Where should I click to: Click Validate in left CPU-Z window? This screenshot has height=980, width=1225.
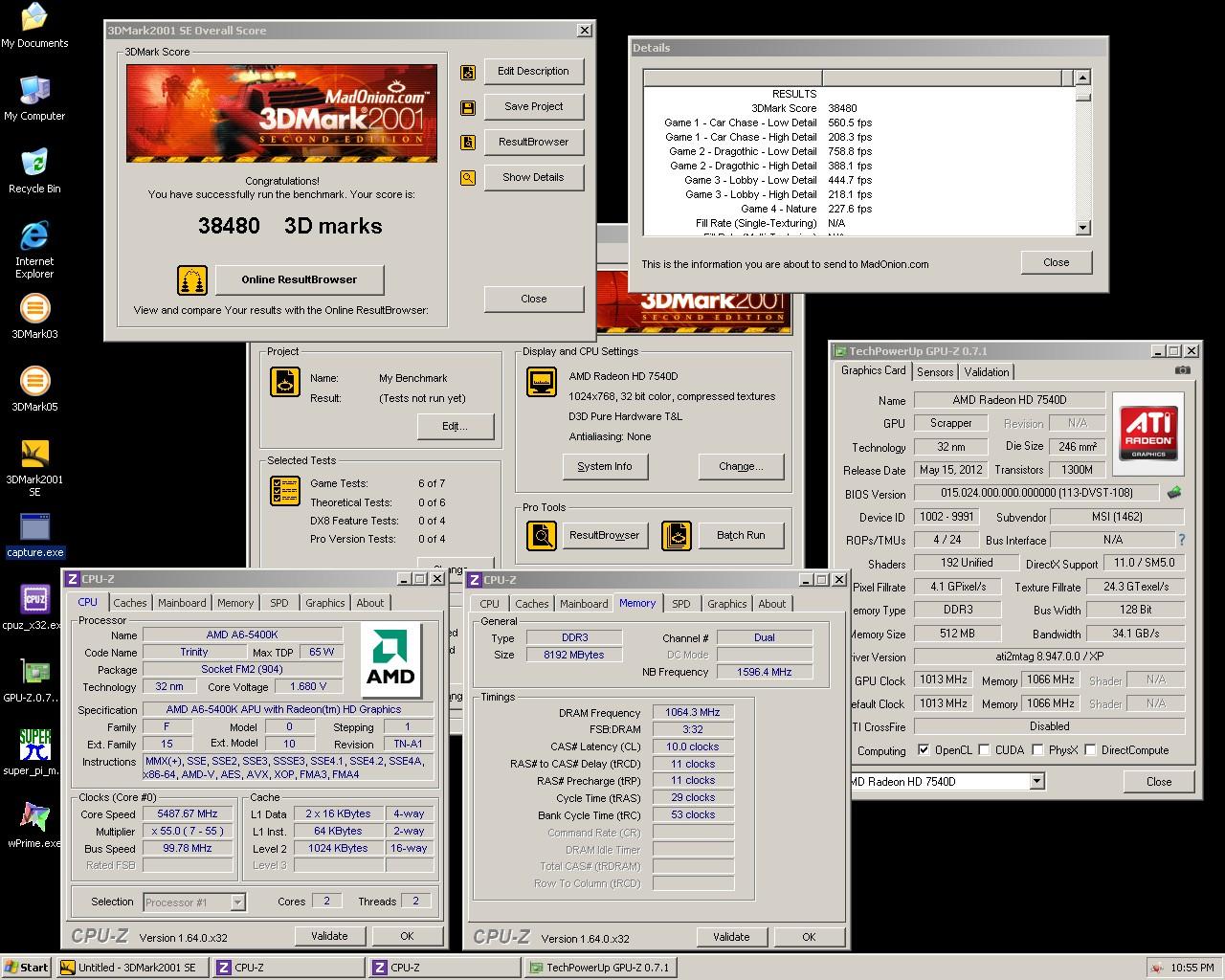pos(329,936)
